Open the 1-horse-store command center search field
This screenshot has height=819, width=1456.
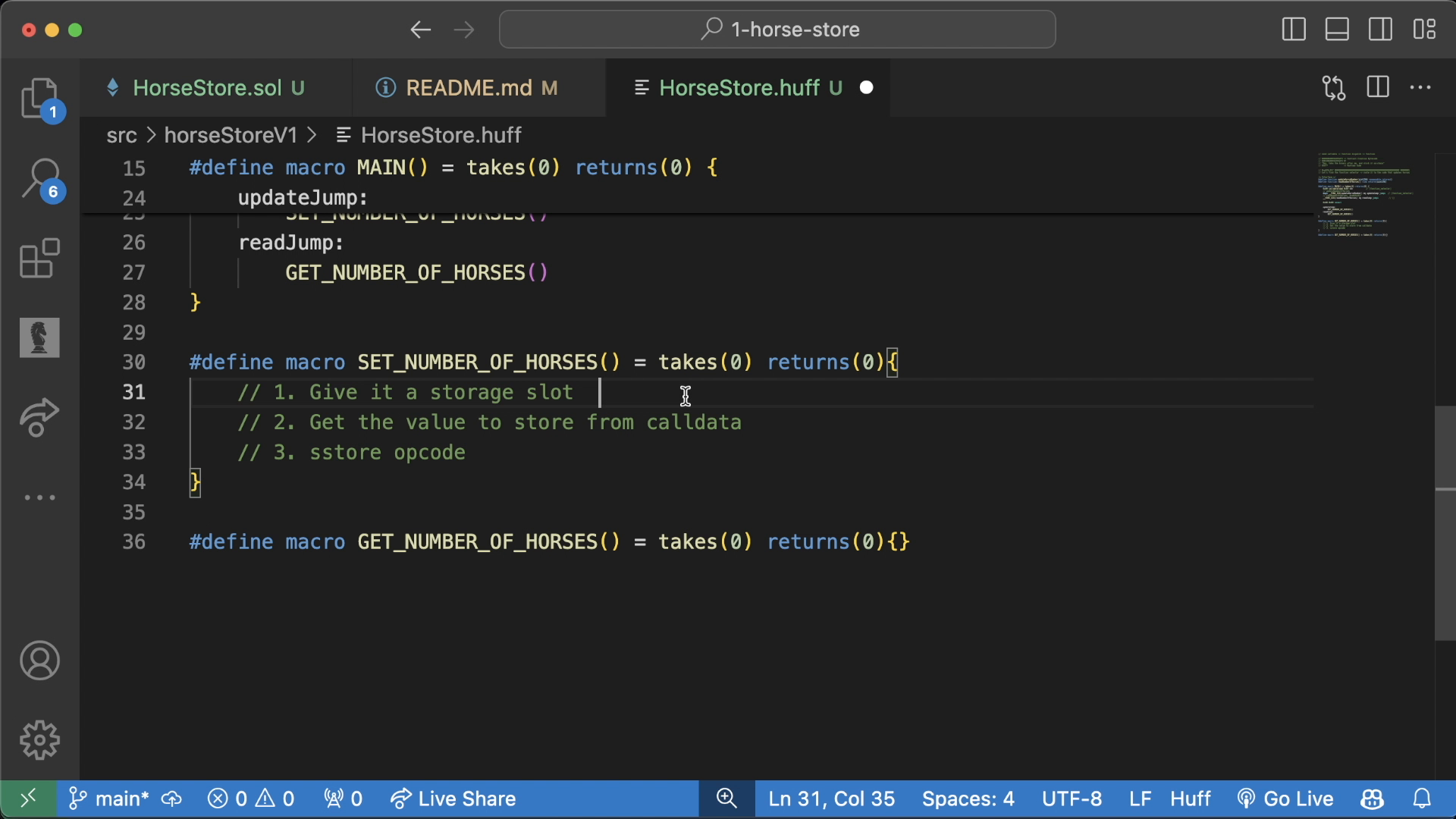[777, 29]
